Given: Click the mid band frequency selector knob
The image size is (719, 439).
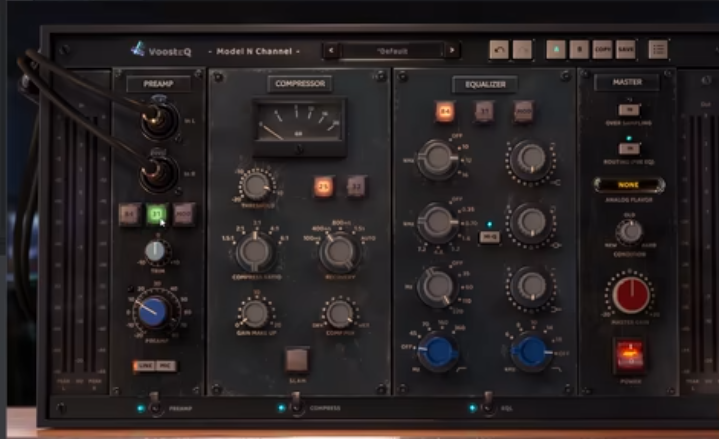Looking at the screenshot, I should coord(438,223).
